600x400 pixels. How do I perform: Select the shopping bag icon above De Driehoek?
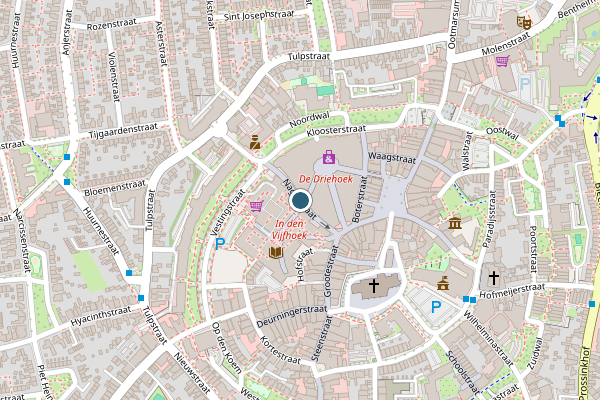click(x=329, y=157)
